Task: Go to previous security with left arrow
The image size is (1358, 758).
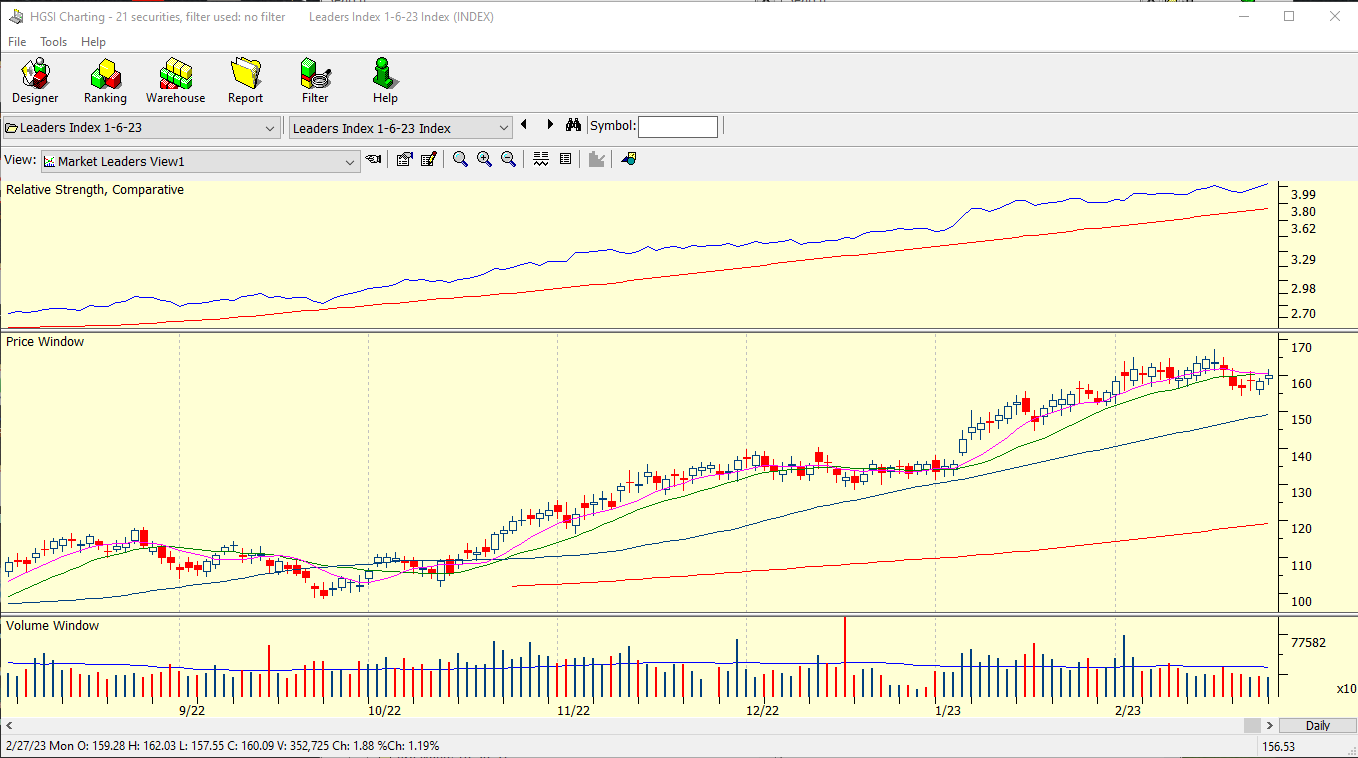Action: 524,125
